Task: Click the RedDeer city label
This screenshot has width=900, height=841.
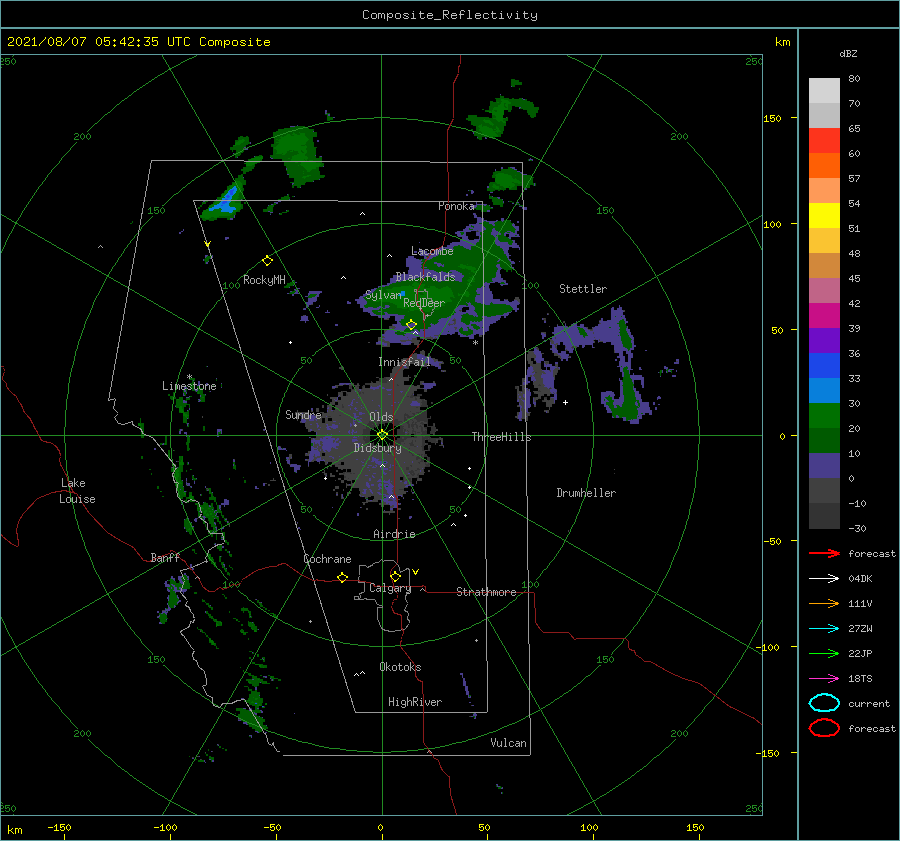Action: 424,303
